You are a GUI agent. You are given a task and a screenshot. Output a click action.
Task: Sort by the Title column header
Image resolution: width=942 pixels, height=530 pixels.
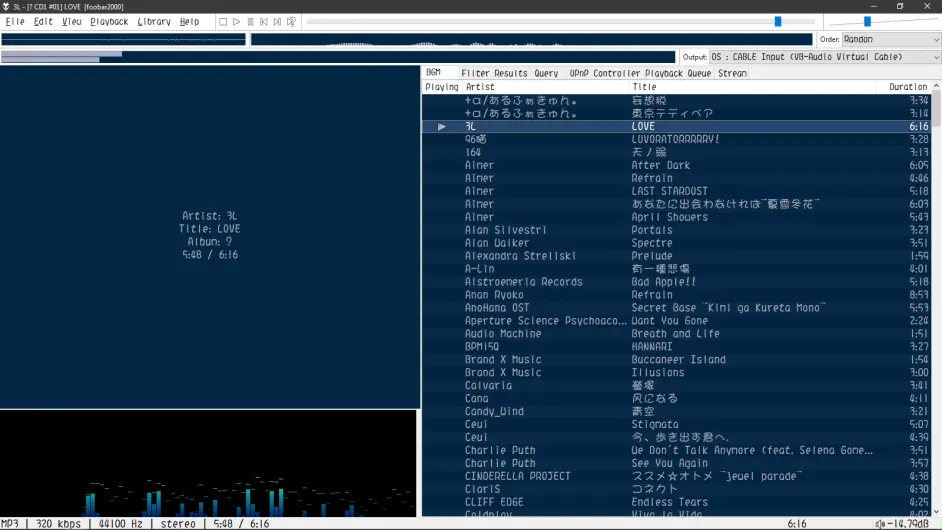pos(753,87)
